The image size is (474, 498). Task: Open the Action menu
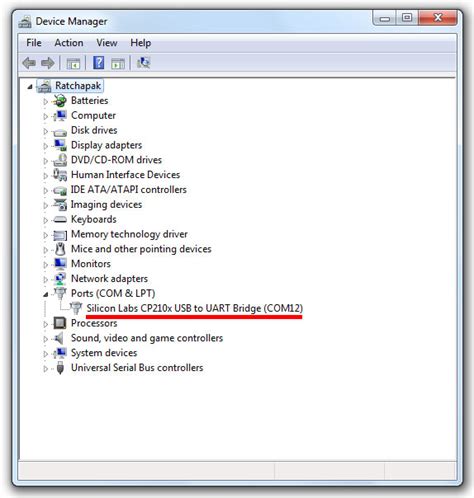tap(69, 43)
